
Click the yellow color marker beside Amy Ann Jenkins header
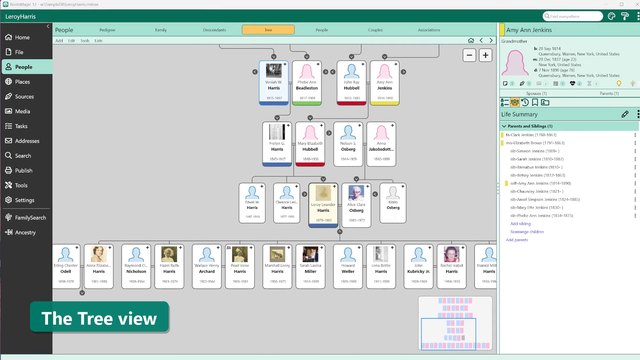coord(502,30)
